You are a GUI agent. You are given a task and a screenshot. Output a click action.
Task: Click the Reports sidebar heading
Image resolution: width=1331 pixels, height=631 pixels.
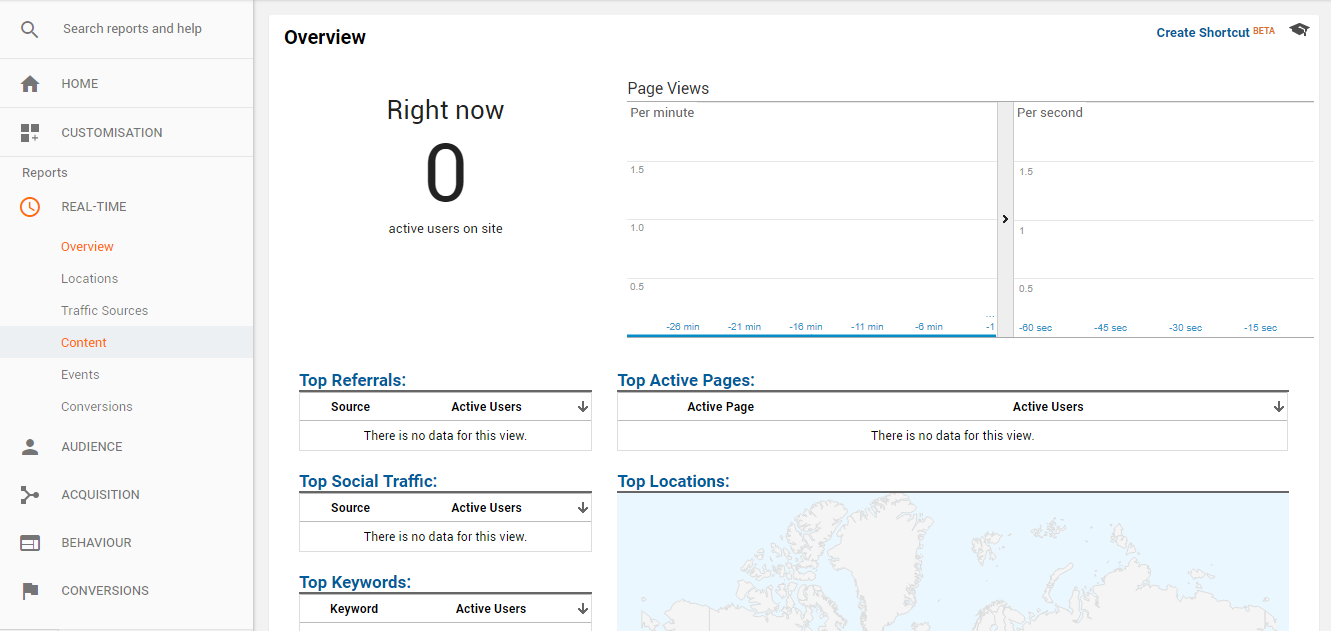click(x=45, y=173)
